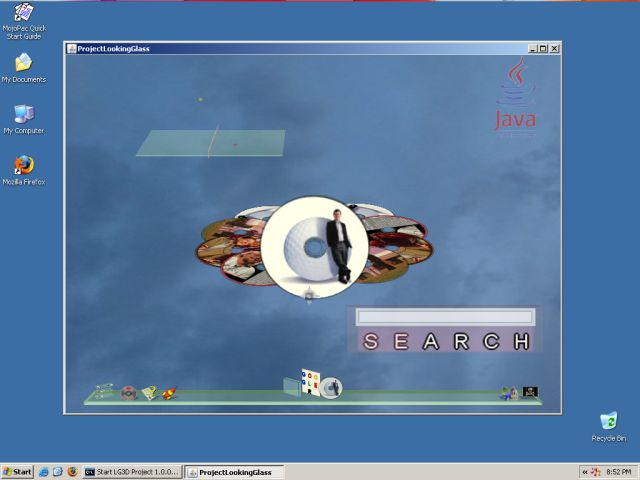The image size is (640, 480).
Task: Click the pirate skull flag icon on the taskbar
Action: (530, 392)
